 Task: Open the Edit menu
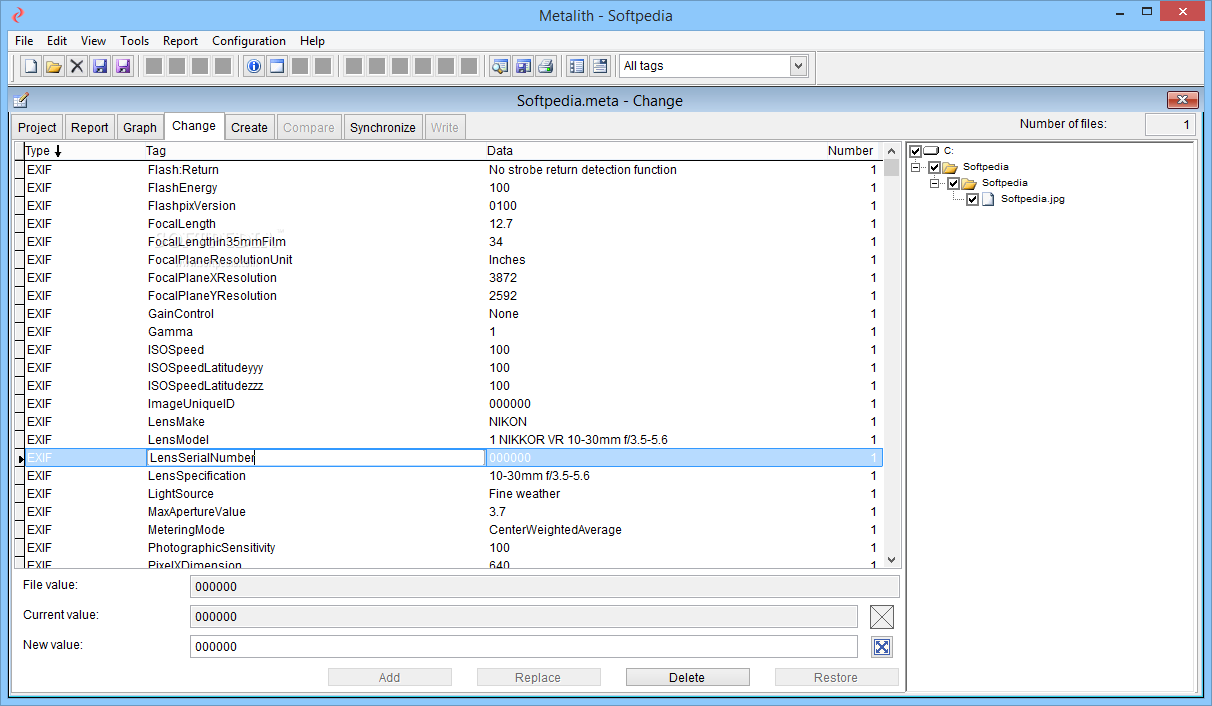[x=57, y=41]
